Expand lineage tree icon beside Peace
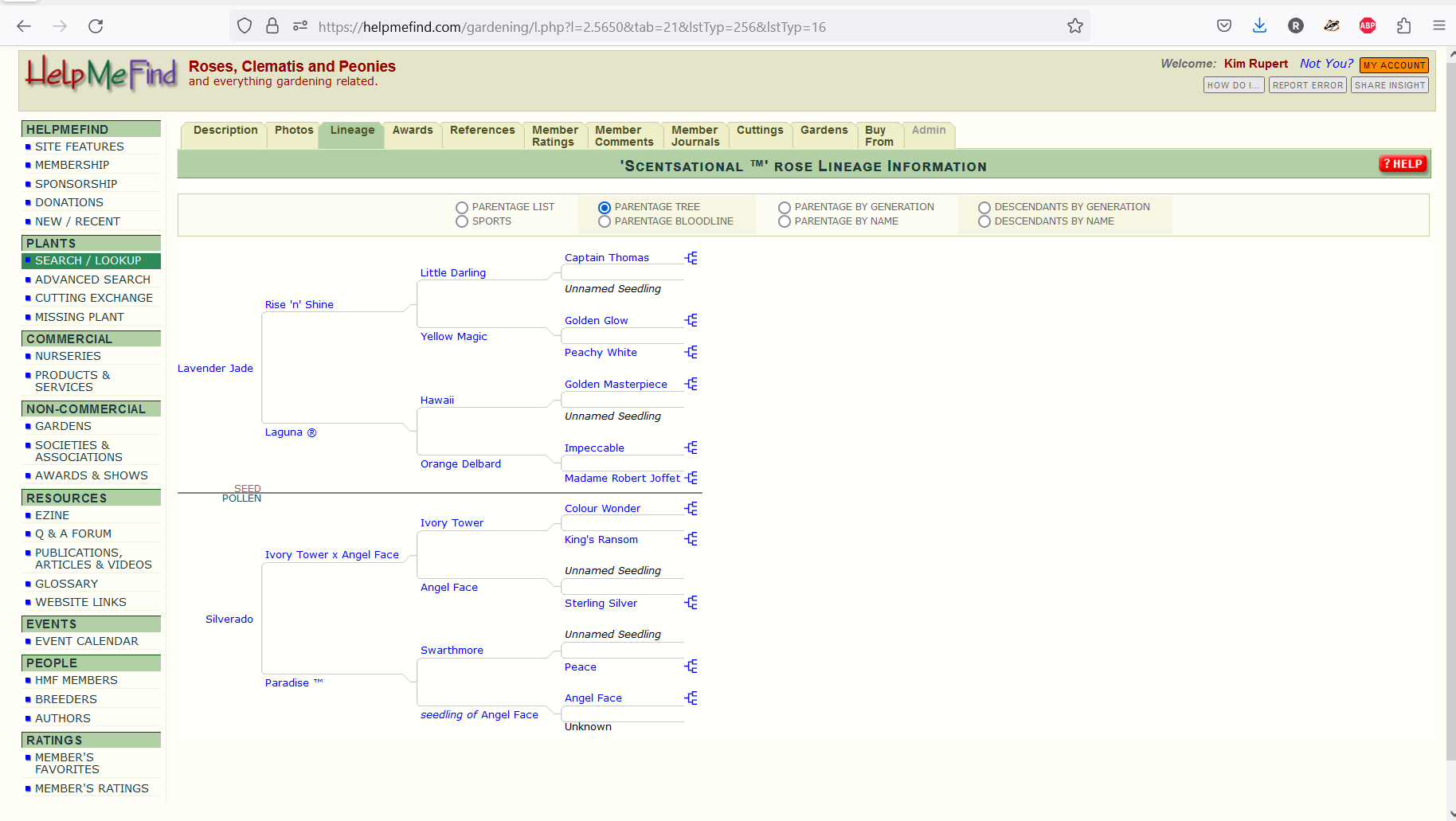This screenshot has width=1456, height=821. (x=691, y=667)
